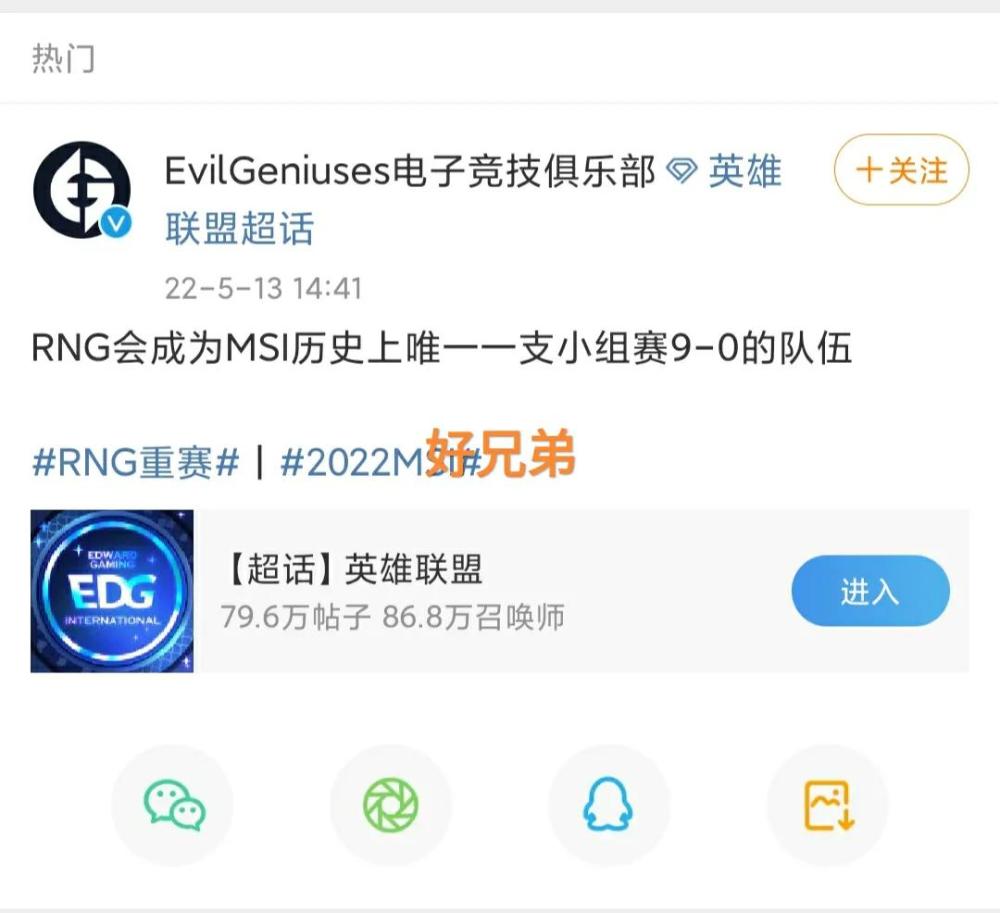Viewport: 1000px width, 913px height.
Task: Open the EDG super topic thumbnail
Action: tap(112, 591)
